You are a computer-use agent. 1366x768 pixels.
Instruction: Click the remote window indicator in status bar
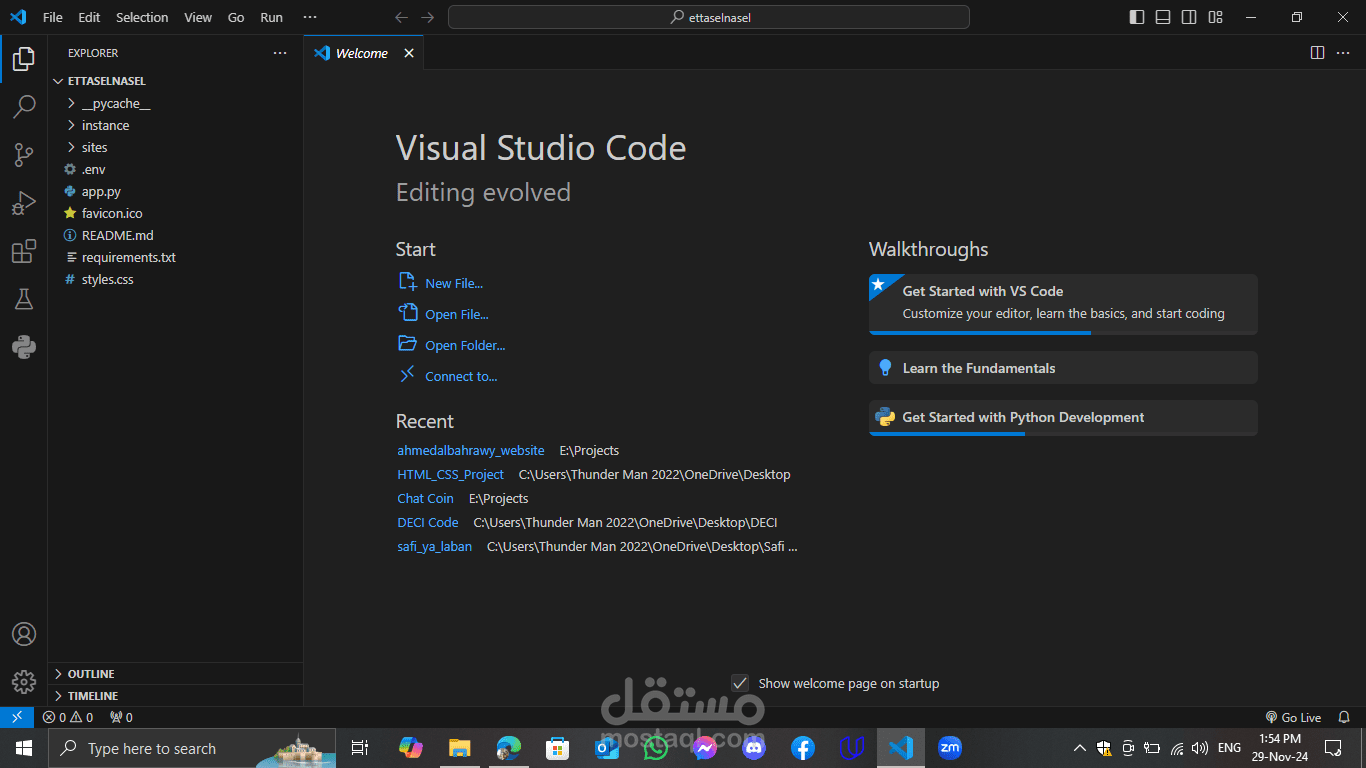(x=17, y=717)
